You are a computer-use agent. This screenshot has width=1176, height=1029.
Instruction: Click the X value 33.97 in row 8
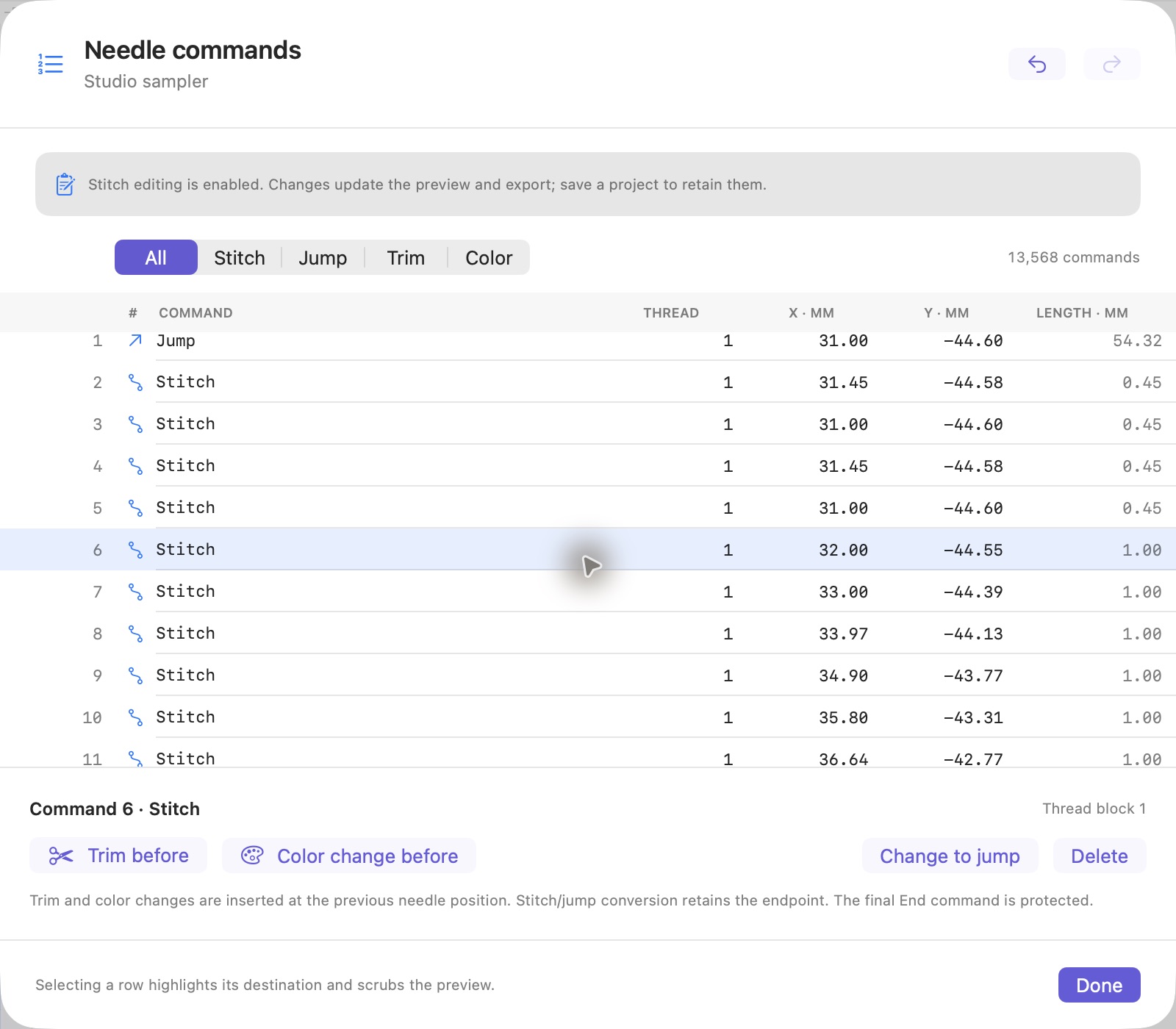click(844, 634)
